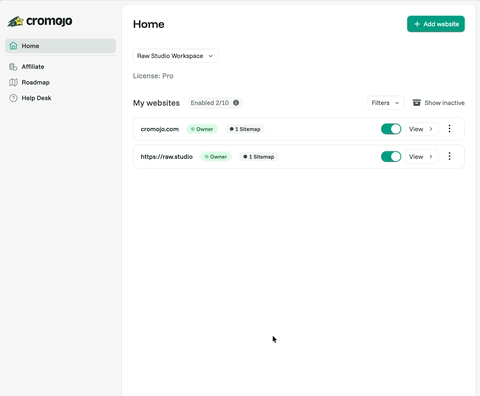Click the Owner badge for https://raw.studio
The height and width of the screenshot is (396, 480).
pos(216,157)
